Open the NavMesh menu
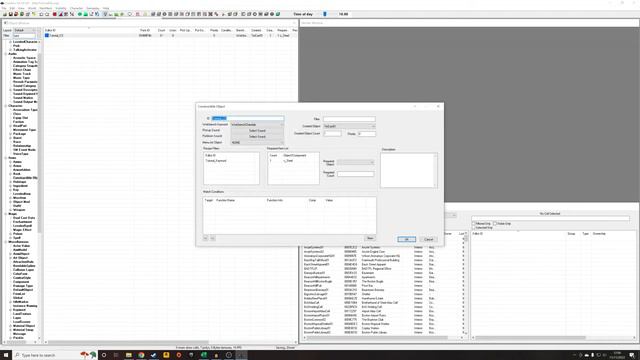Screen dimensions: 640x360 (46, 8)
